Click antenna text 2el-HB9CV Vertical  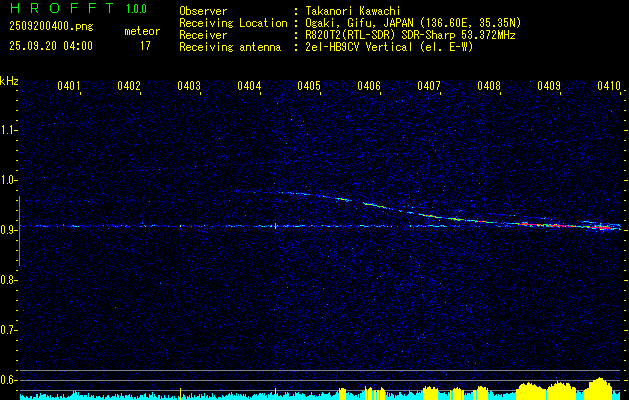click(359, 47)
